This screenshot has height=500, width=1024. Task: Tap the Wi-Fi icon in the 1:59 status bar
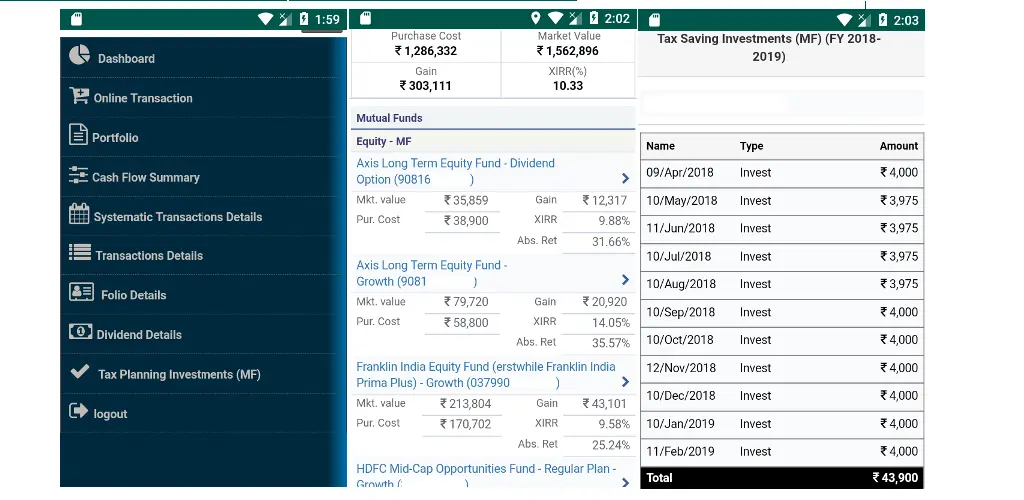point(265,19)
